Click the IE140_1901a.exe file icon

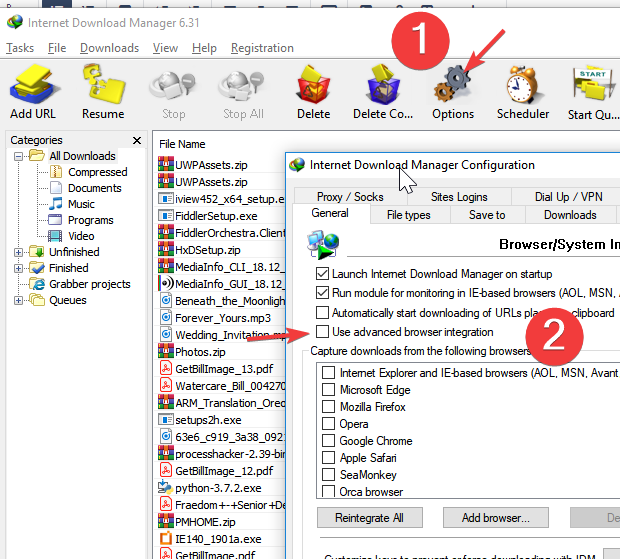(166, 538)
